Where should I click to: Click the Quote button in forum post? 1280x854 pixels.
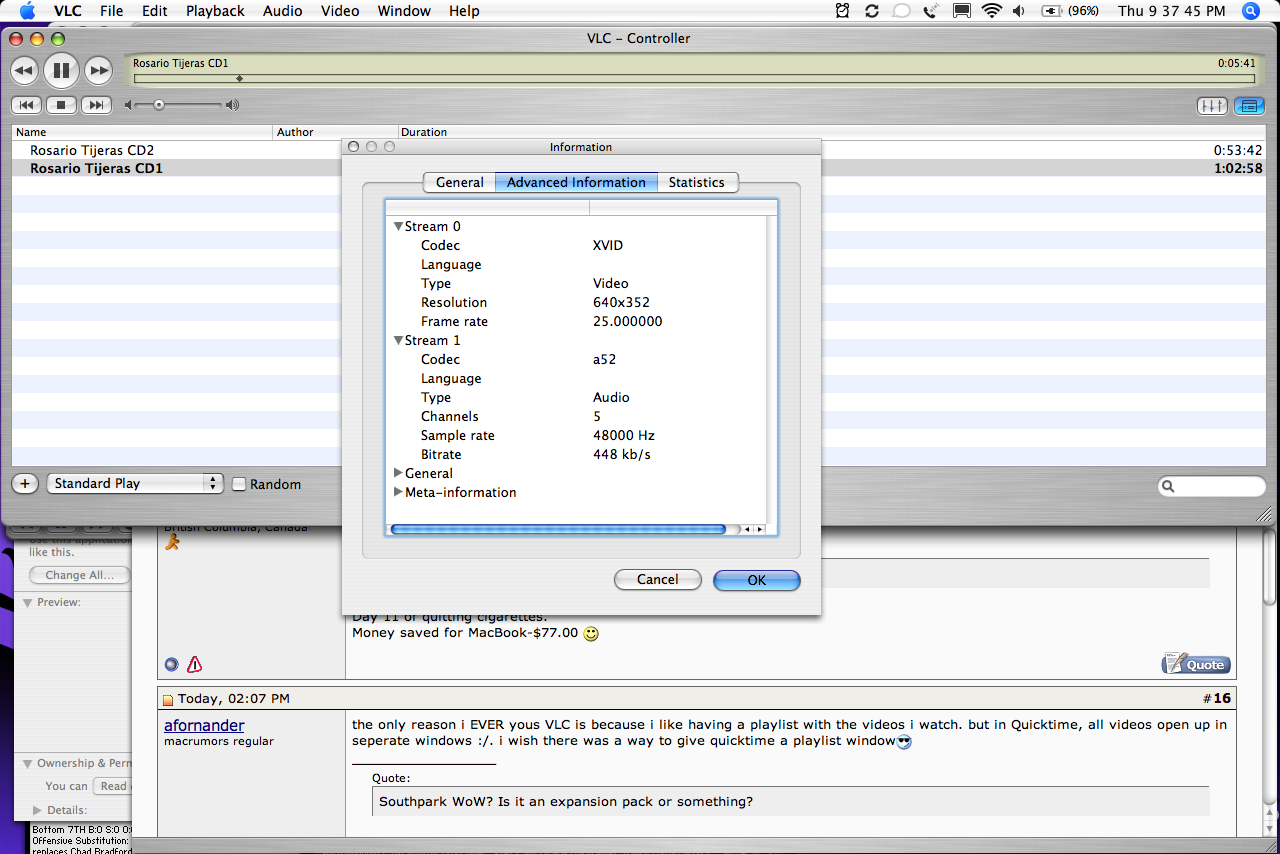click(x=1196, y=664)
